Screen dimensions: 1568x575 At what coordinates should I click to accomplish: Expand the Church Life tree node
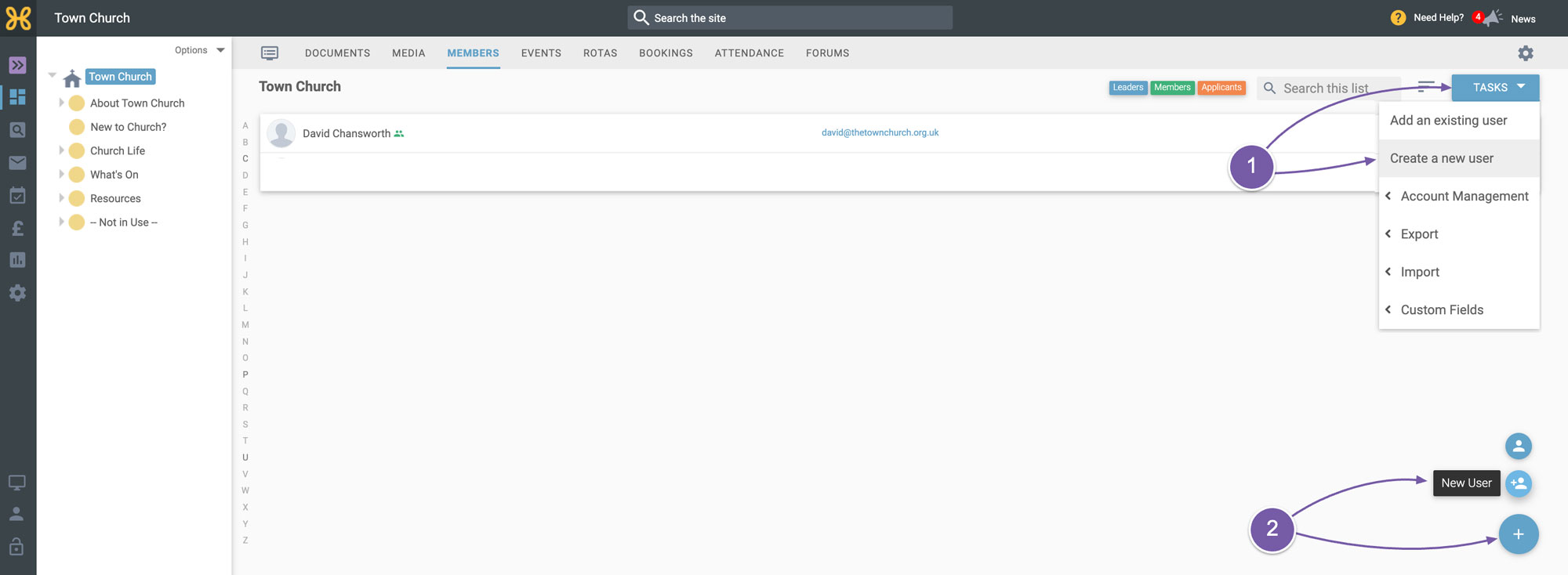point(61,150)
